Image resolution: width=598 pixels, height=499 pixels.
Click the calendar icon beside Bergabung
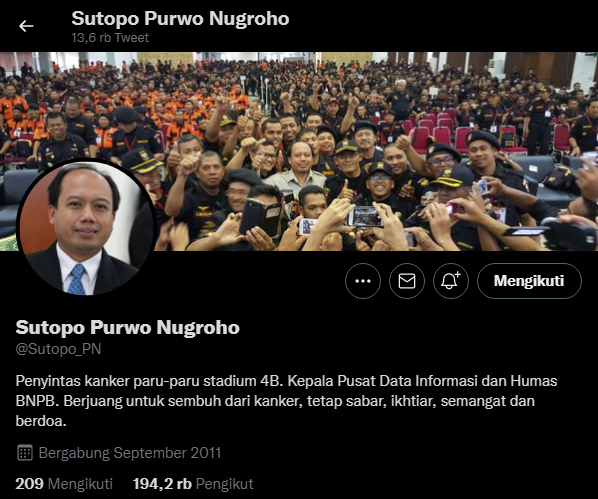point(25,453)
